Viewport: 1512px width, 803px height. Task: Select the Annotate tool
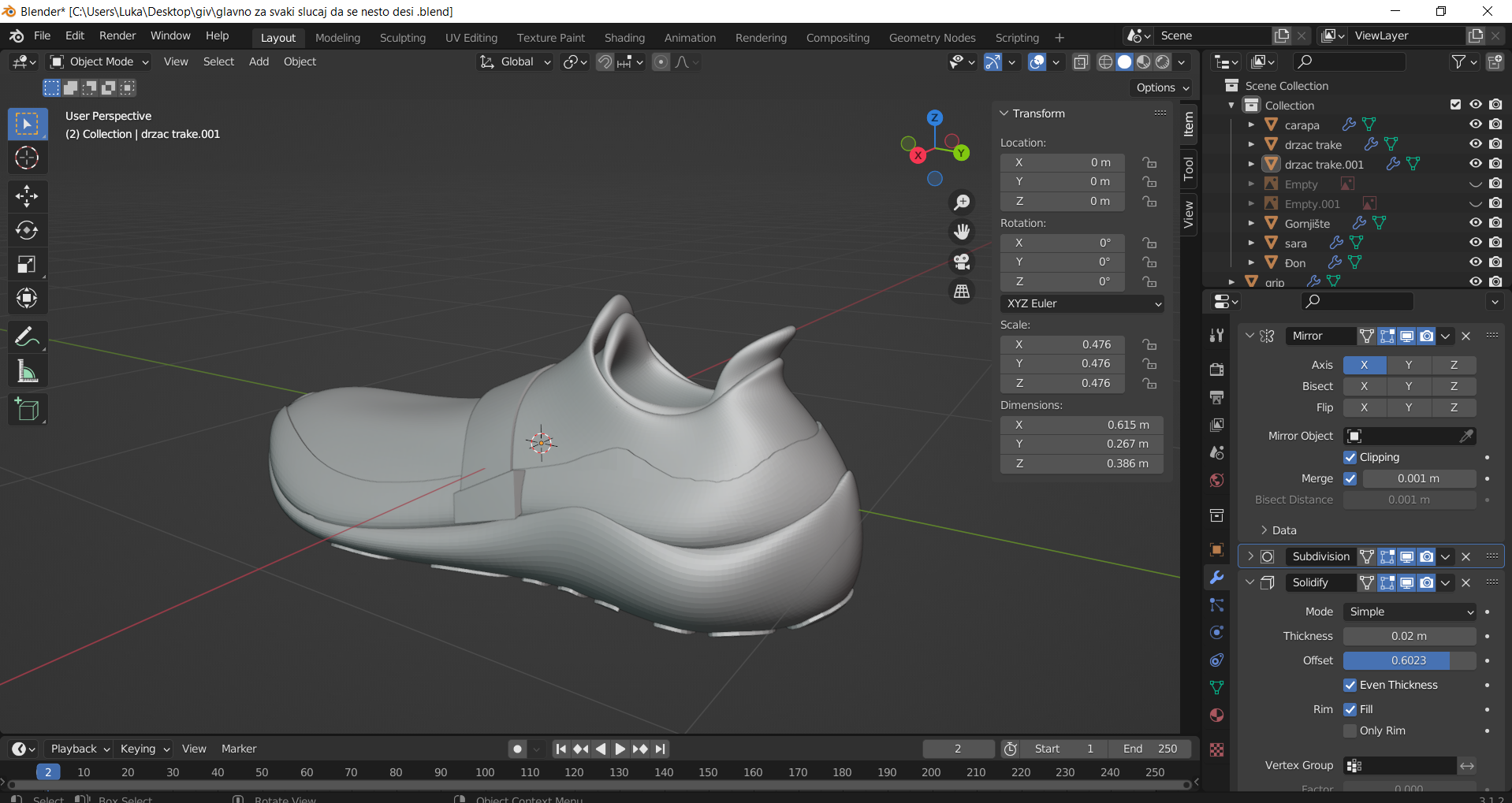[28, 336]
